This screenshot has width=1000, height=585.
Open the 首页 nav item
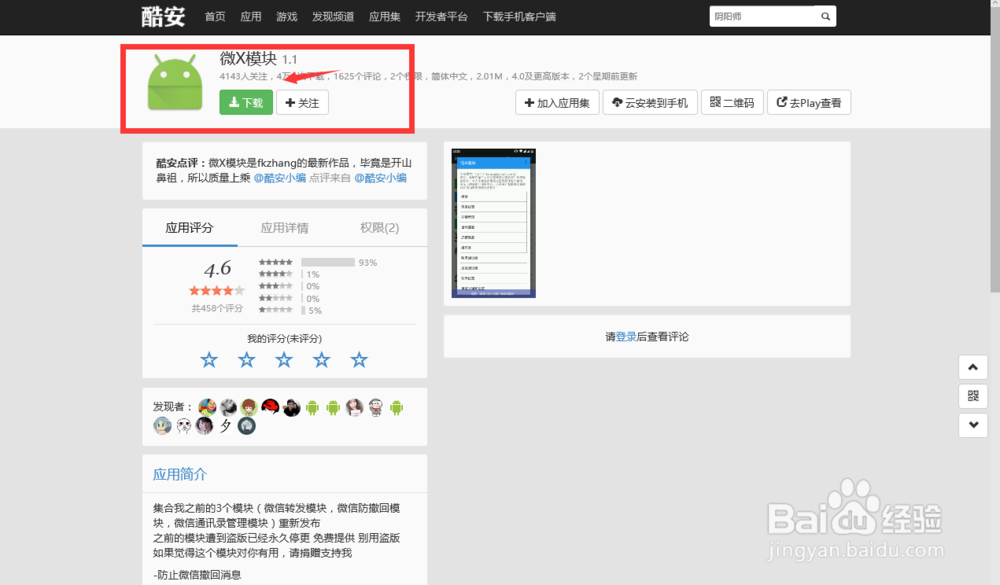point(215,17)
